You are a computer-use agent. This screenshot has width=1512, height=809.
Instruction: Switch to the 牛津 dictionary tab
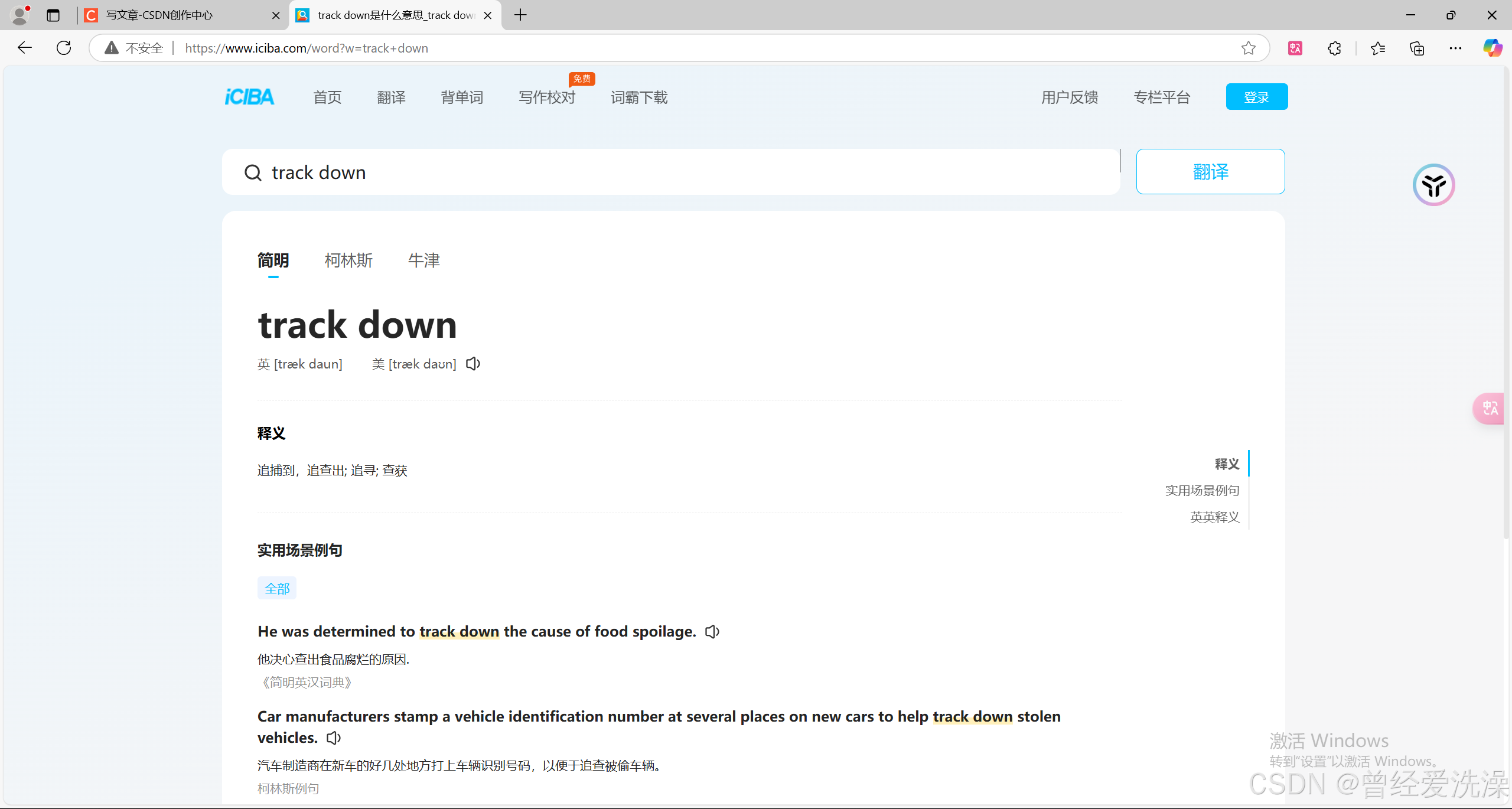(424, 260)
